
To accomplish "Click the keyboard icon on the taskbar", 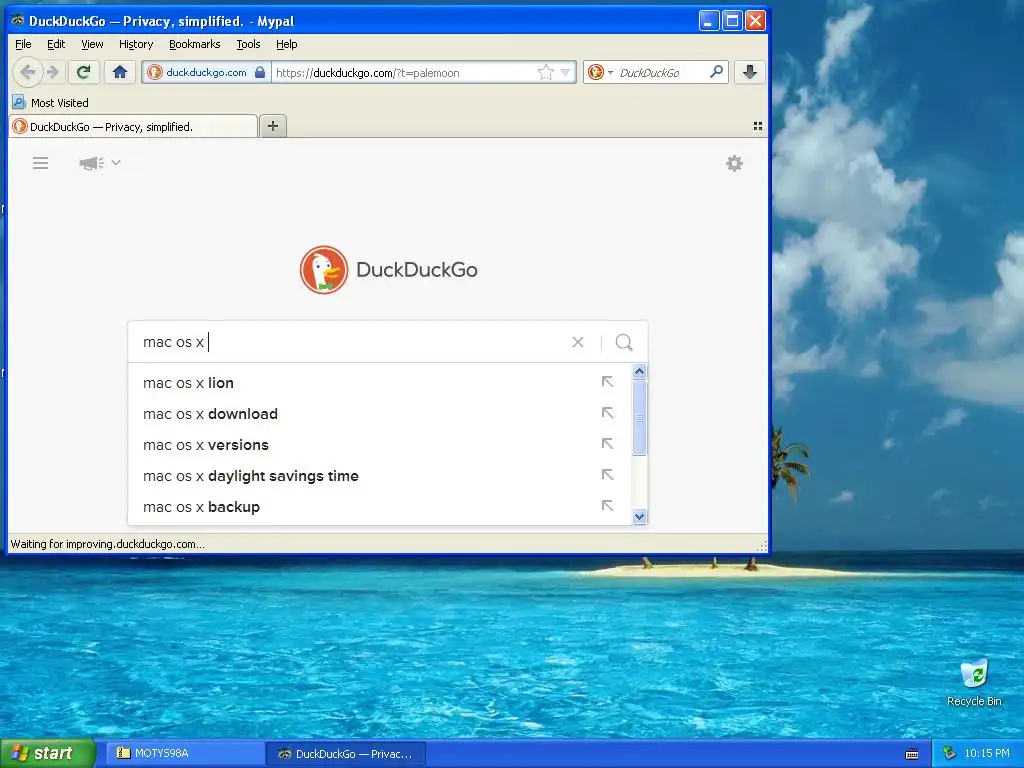I will [x=912, y=754].
